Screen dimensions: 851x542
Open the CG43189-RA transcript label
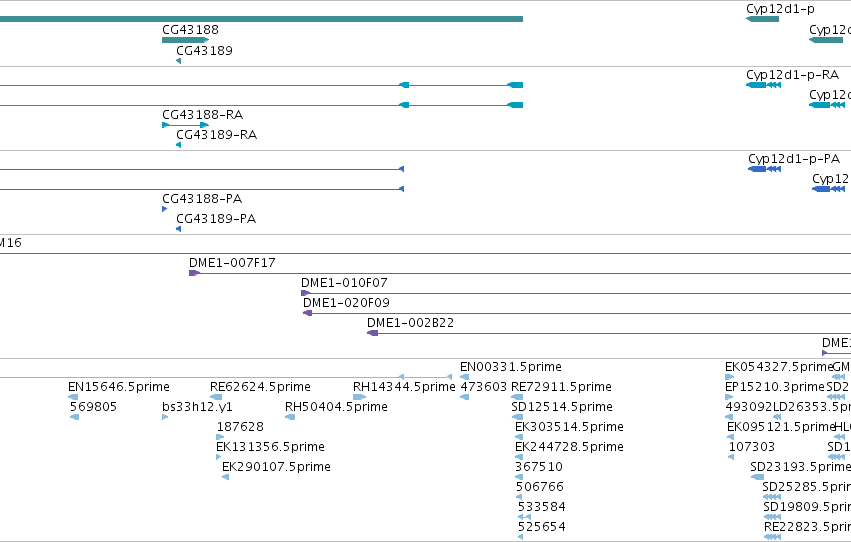point(217,135)
